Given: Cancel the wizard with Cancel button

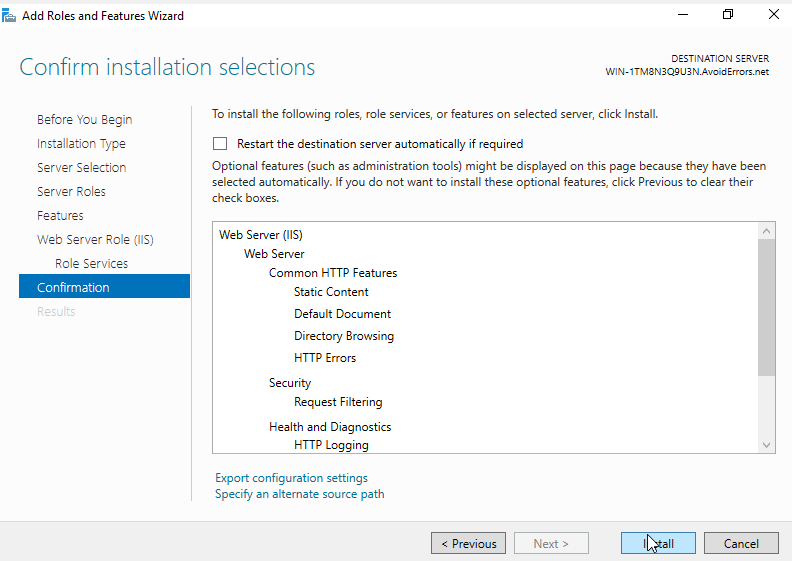Looking at the screenshot, I should [741, 543].
